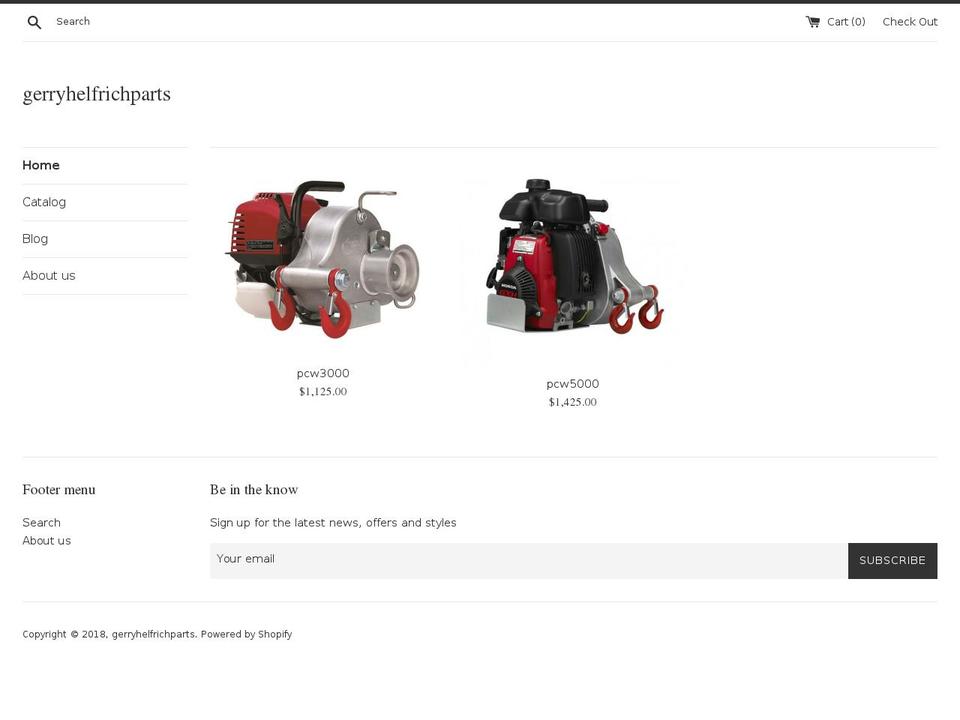Click the magnifying glass search icon

point(34,22)
